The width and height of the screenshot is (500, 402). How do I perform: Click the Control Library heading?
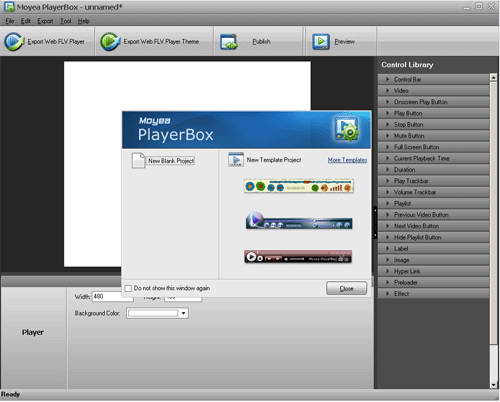[x=407, y=65]
